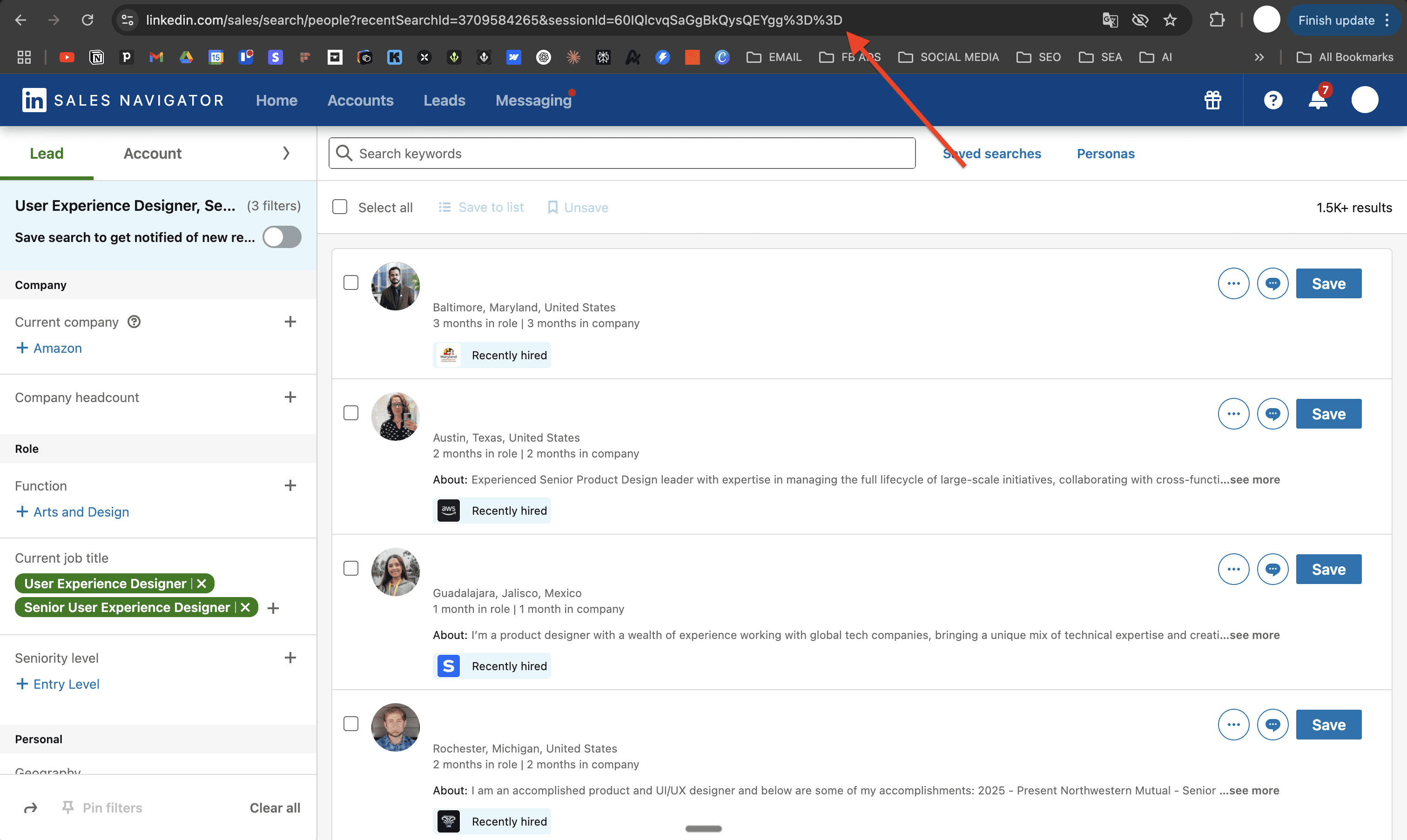The image size is (1407, 840).
Task: Switch to the Account tab
Action: (x=152, y=154)
